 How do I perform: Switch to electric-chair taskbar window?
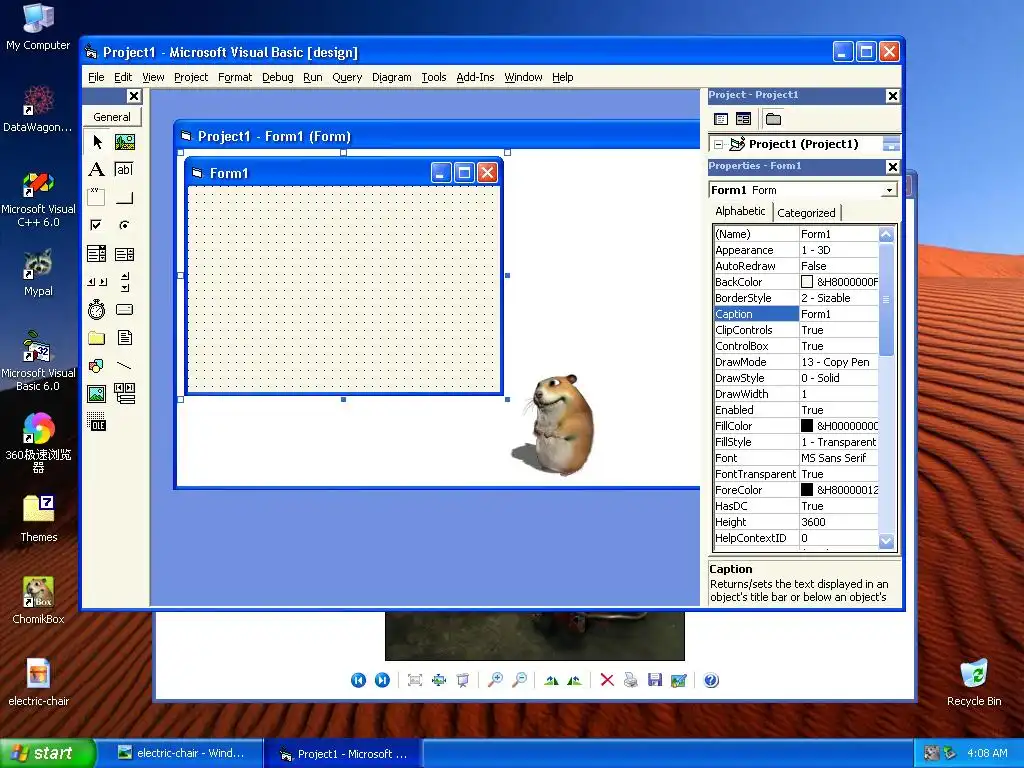(182, 753)
